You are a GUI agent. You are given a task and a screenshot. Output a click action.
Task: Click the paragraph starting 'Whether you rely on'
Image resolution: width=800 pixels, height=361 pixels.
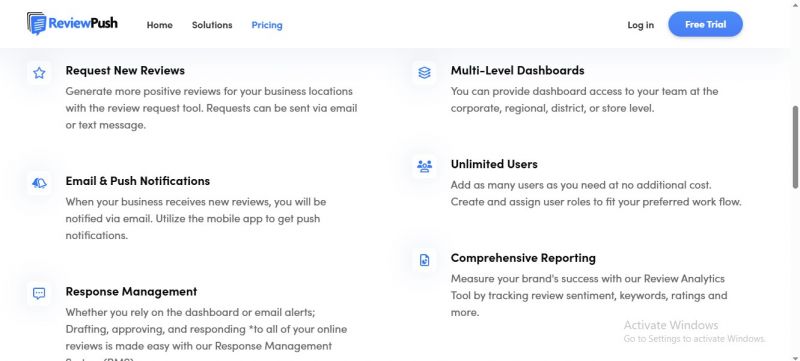click(206, 336)
